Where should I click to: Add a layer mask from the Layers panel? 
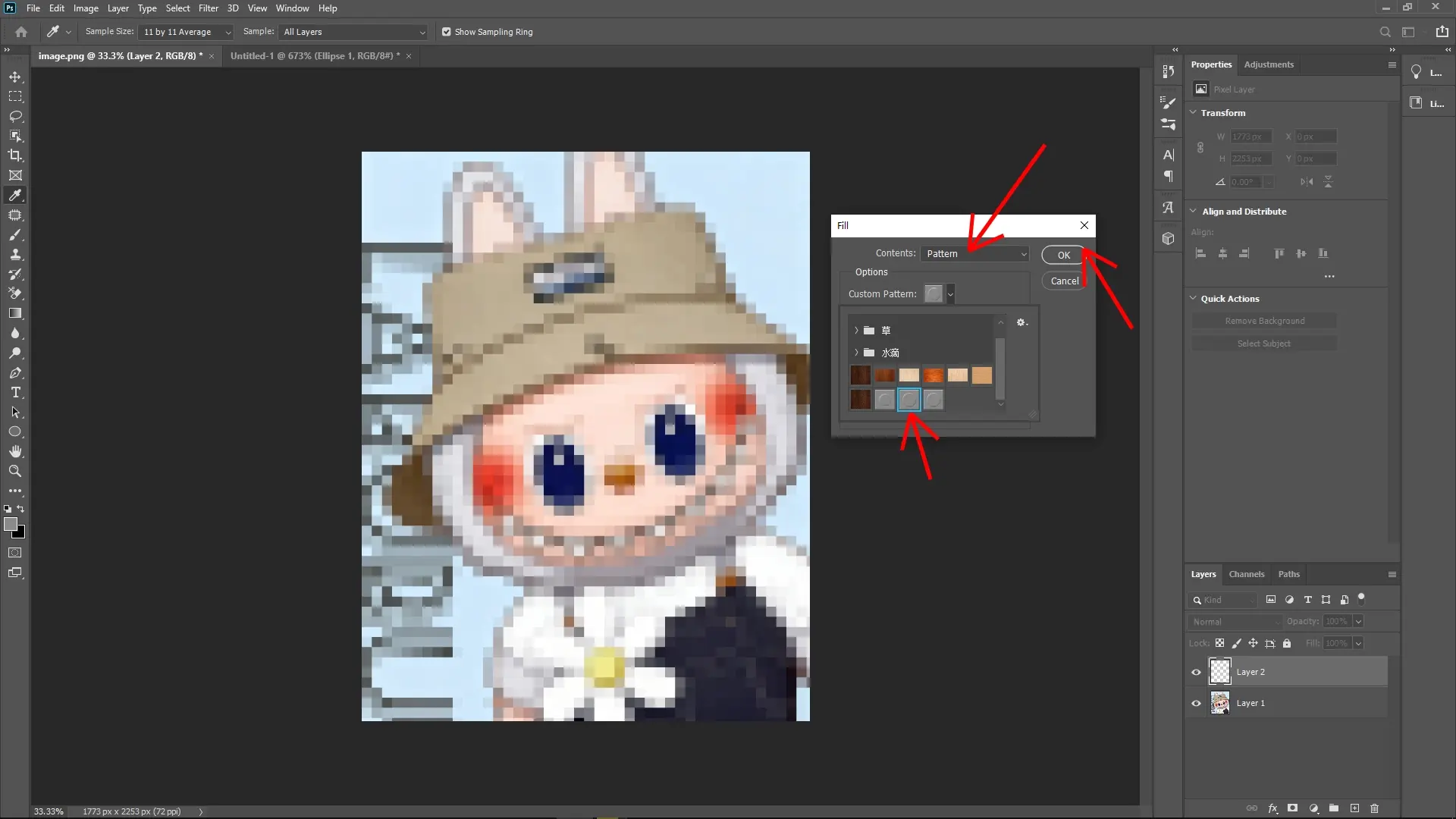(x=1293, y=808)
